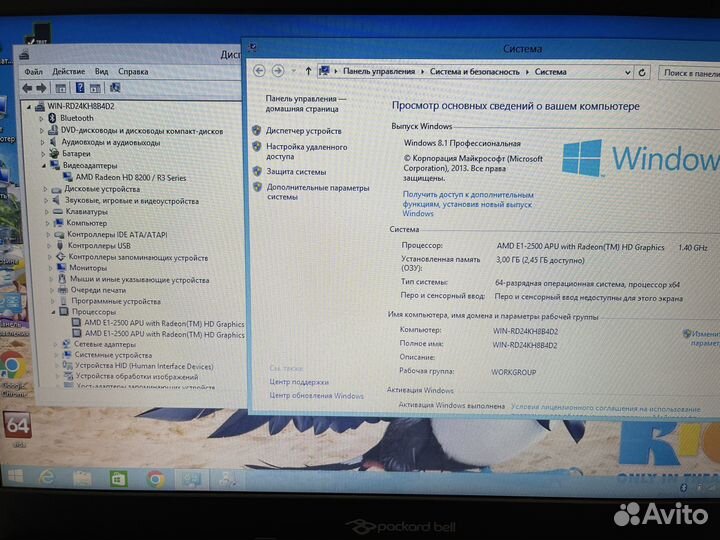The image size is (720, 540).
Task: Click the scan hardware changes toolbar icon
Action: (x=115, y=88)
